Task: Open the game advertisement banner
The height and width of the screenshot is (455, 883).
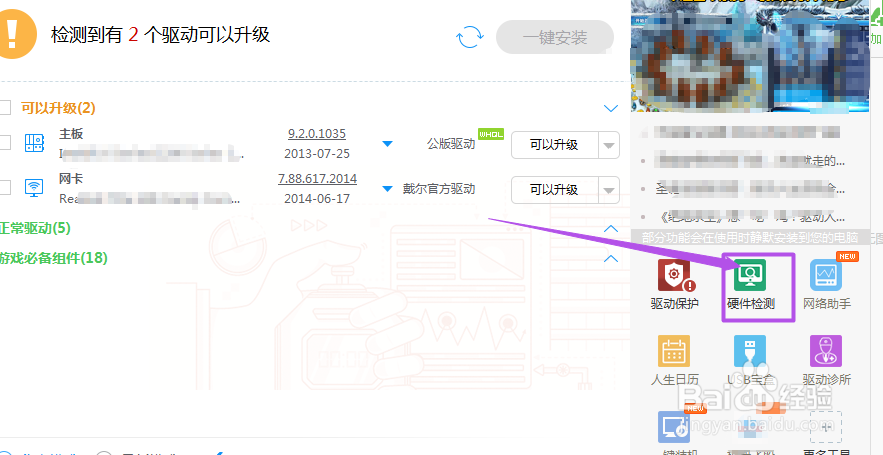Action: (750, 55)
